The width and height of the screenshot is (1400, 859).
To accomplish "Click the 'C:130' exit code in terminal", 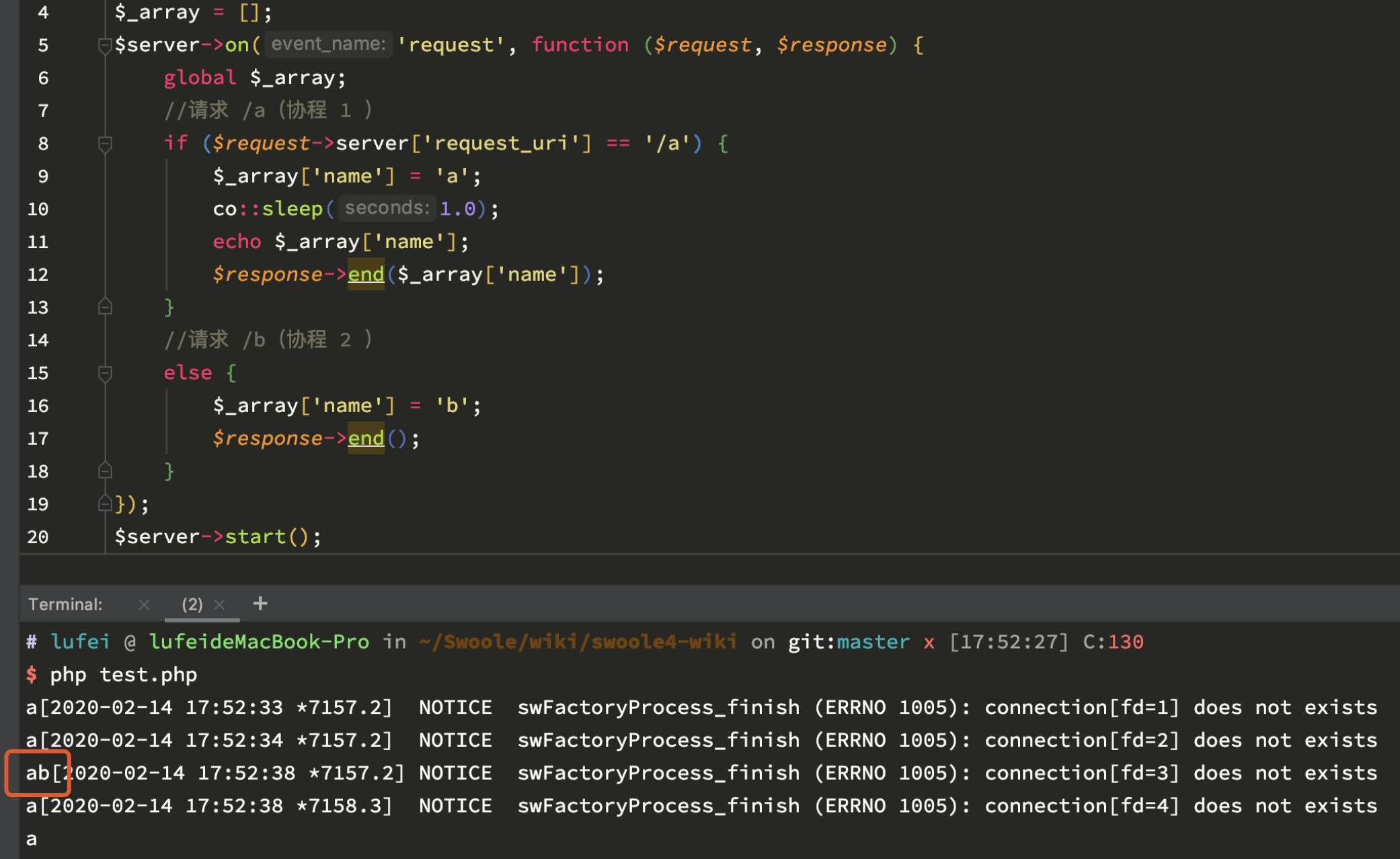I will 1113,642.
